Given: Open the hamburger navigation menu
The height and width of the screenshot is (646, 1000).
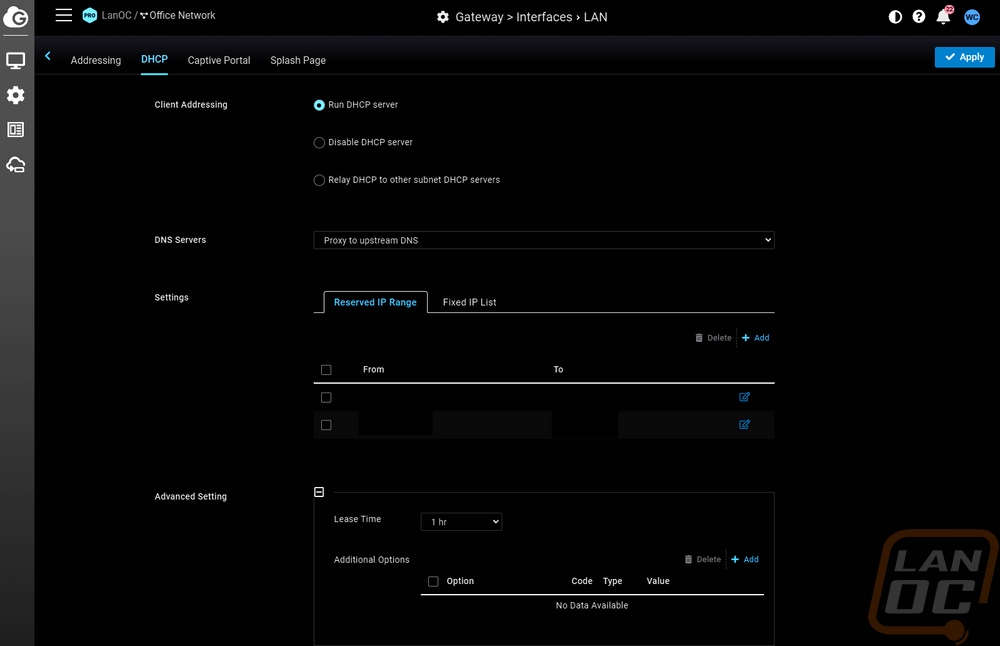Looking at the screenshot, I should point(64,15).
